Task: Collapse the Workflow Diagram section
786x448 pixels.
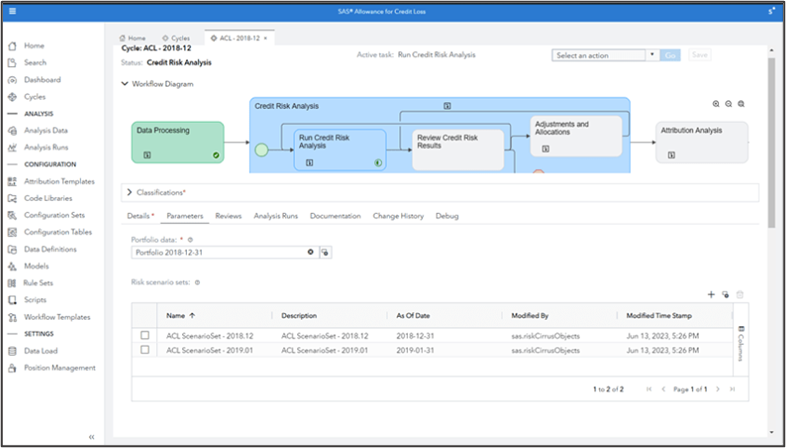Action: [125, 84]
